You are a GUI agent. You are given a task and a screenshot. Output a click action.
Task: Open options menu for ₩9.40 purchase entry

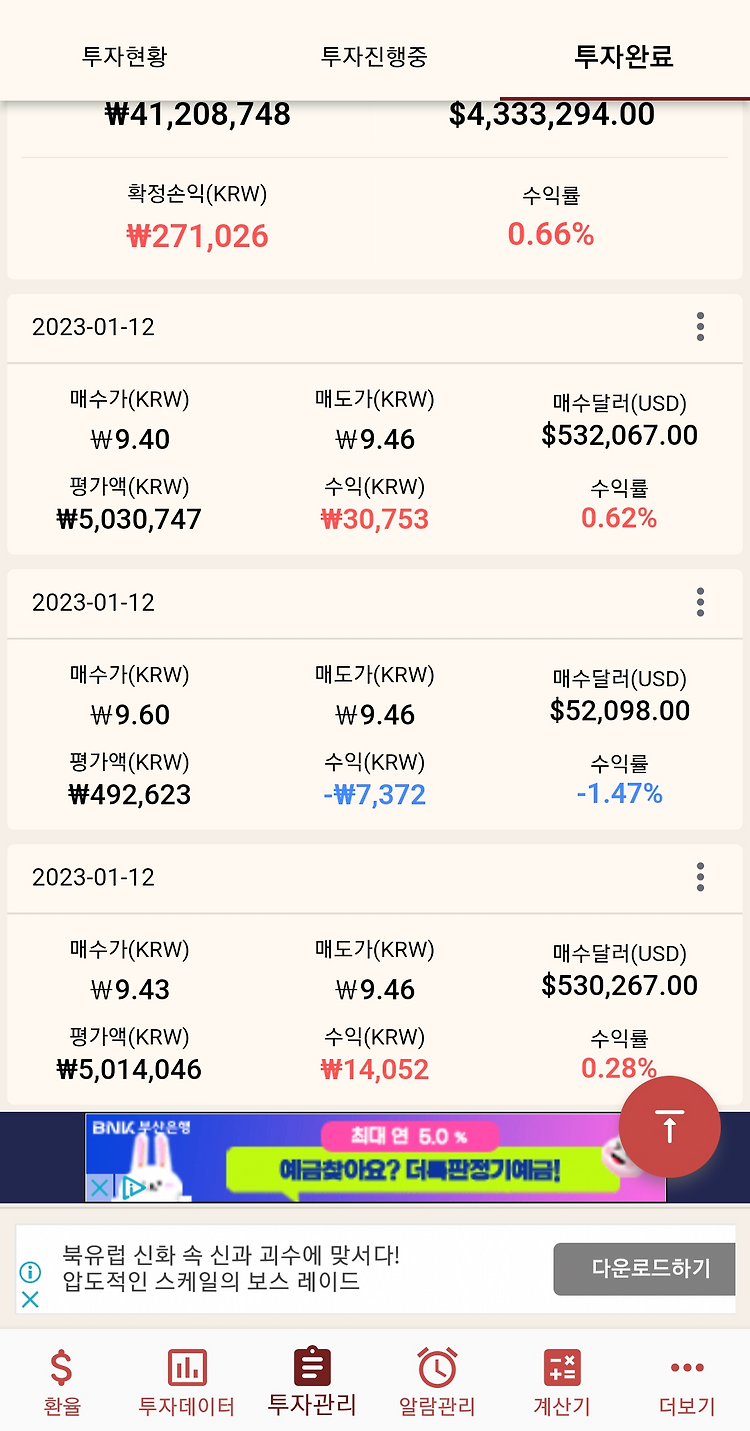(x=700, y=327)
